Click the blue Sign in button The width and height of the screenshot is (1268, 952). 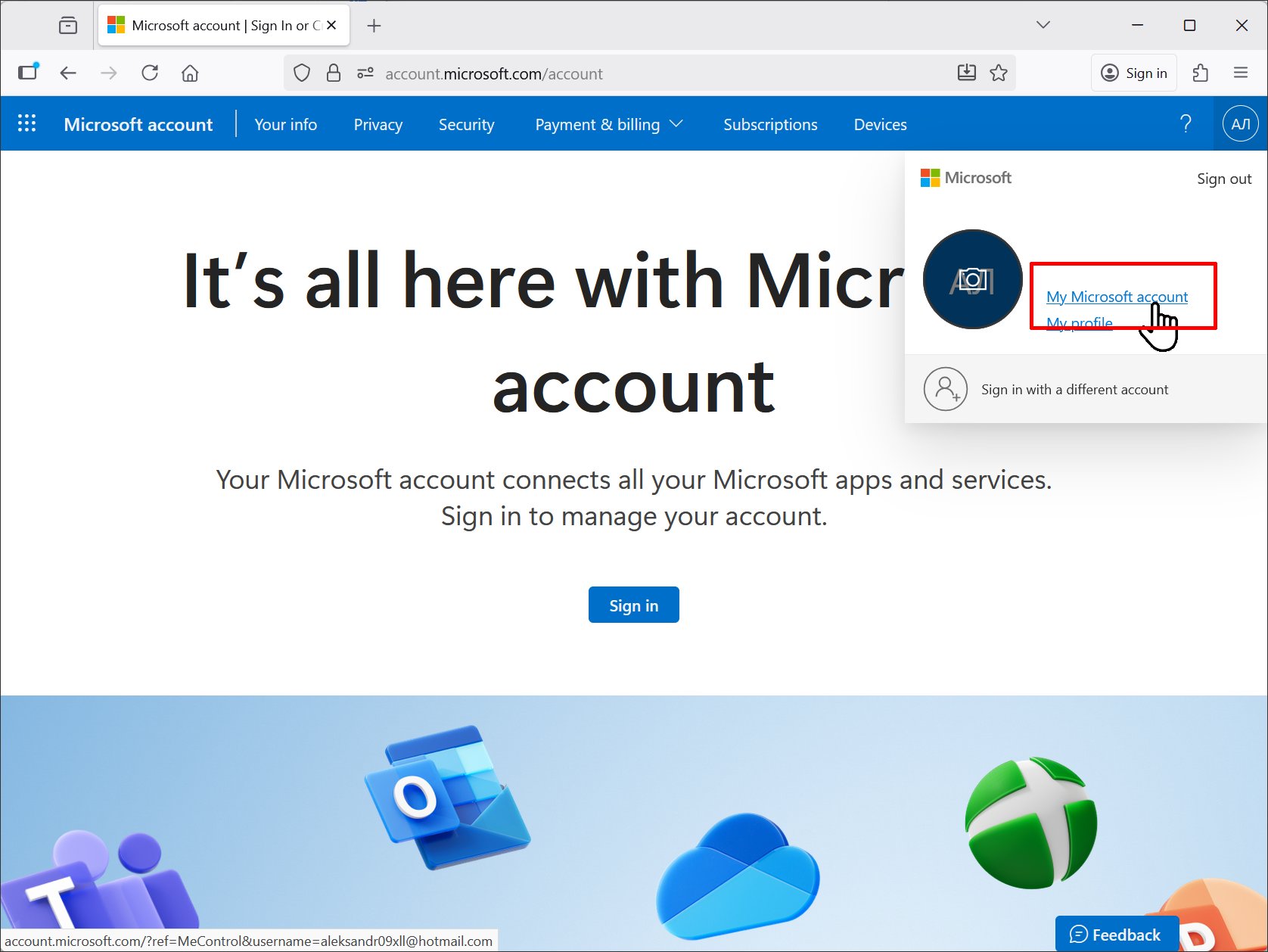(x=634, y=605)
